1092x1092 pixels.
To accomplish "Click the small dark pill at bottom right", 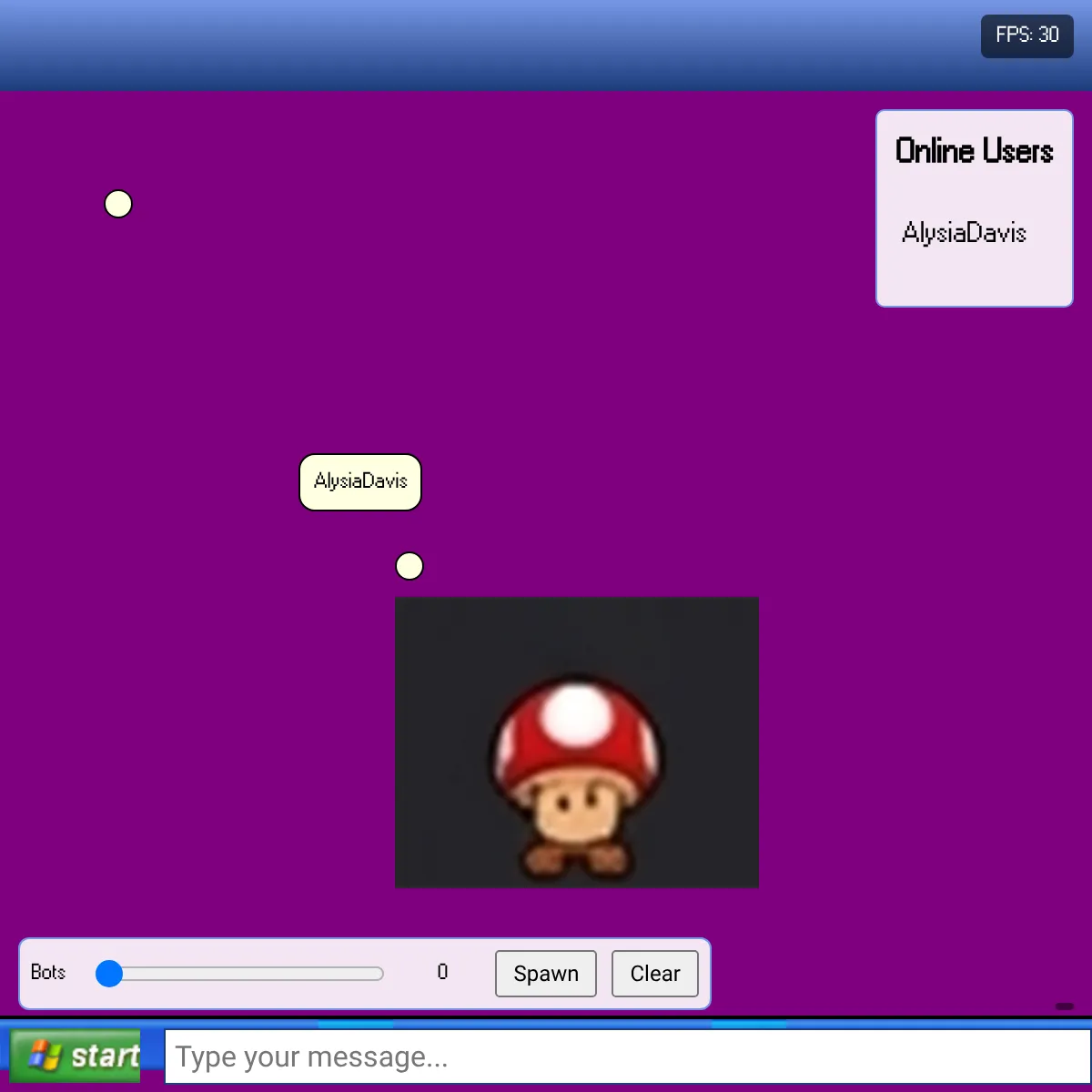I will pos(1064,1006).
